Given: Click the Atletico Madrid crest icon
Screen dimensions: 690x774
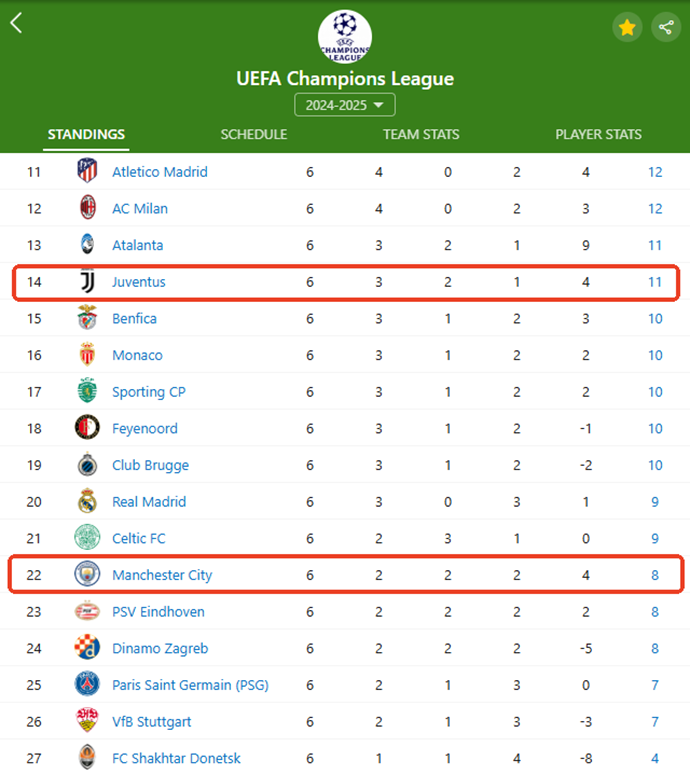Looking at the screenshot, I should click(x=87, y=171).
